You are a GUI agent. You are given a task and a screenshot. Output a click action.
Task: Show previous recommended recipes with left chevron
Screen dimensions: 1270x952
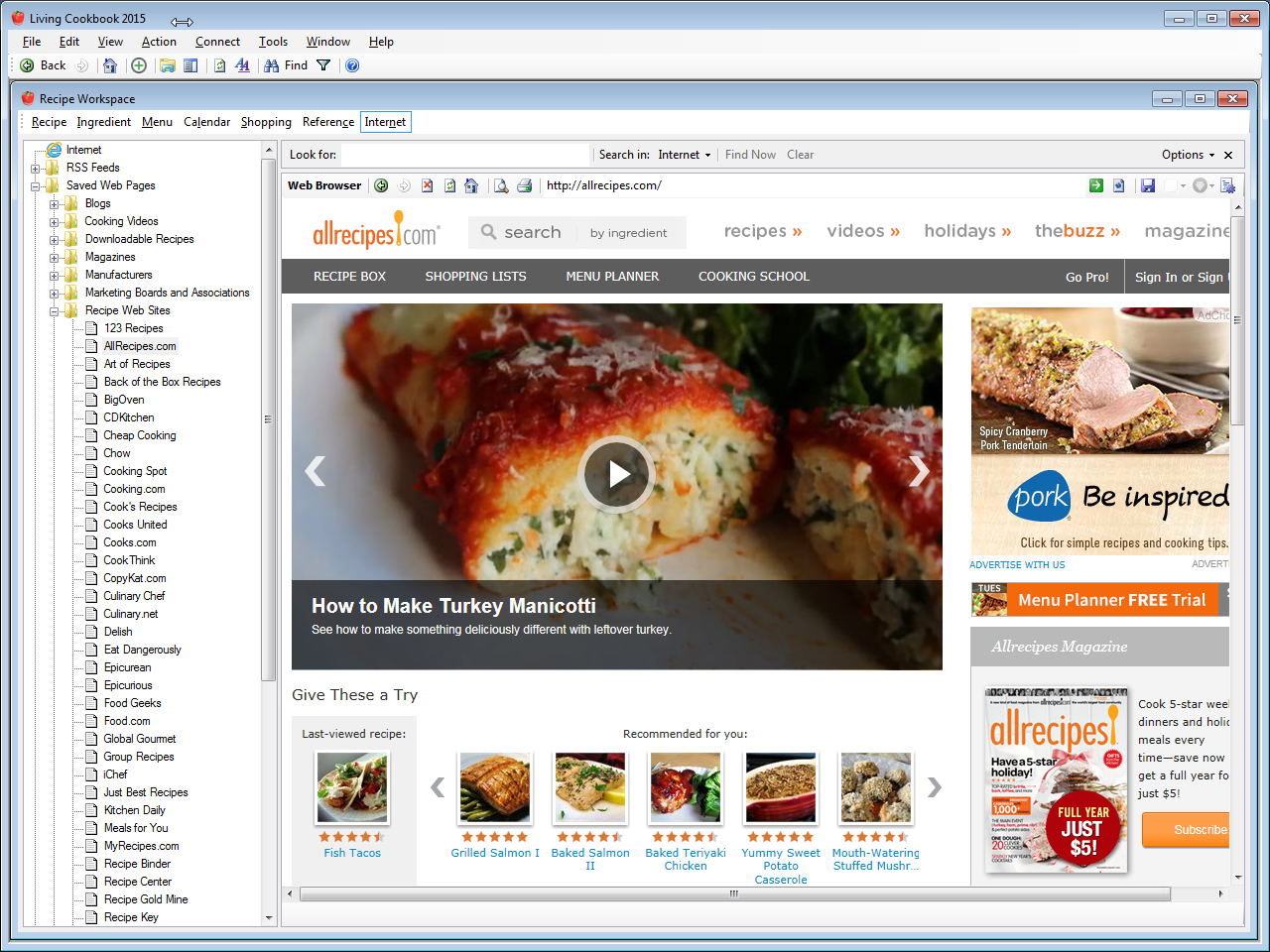click(x=437, y=787)
